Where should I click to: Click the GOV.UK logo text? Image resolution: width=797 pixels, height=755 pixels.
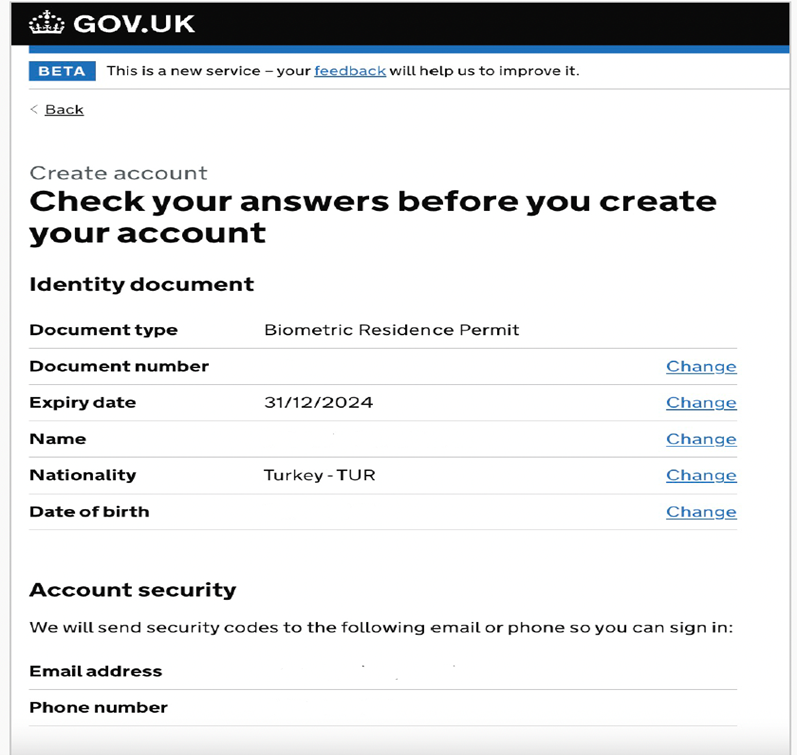(x=132, y=23)
